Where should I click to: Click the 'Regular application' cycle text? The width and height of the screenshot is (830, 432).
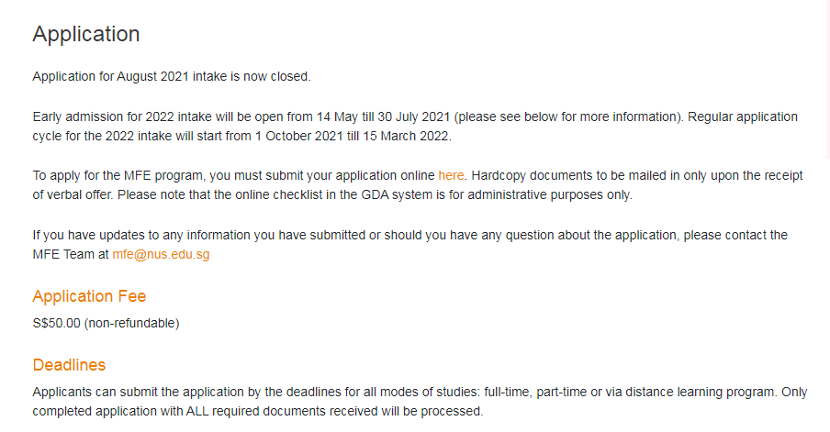pos(743,116)
